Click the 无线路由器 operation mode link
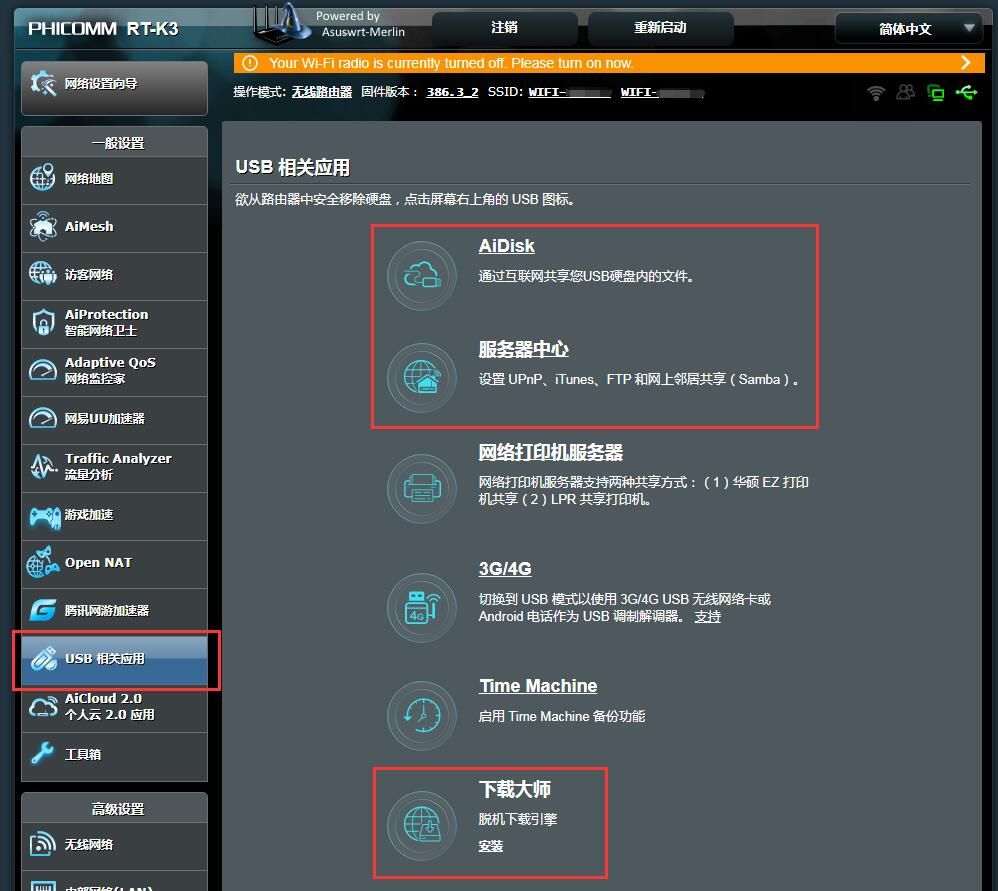Screen dimensions: 998x891 coord(321,92)
